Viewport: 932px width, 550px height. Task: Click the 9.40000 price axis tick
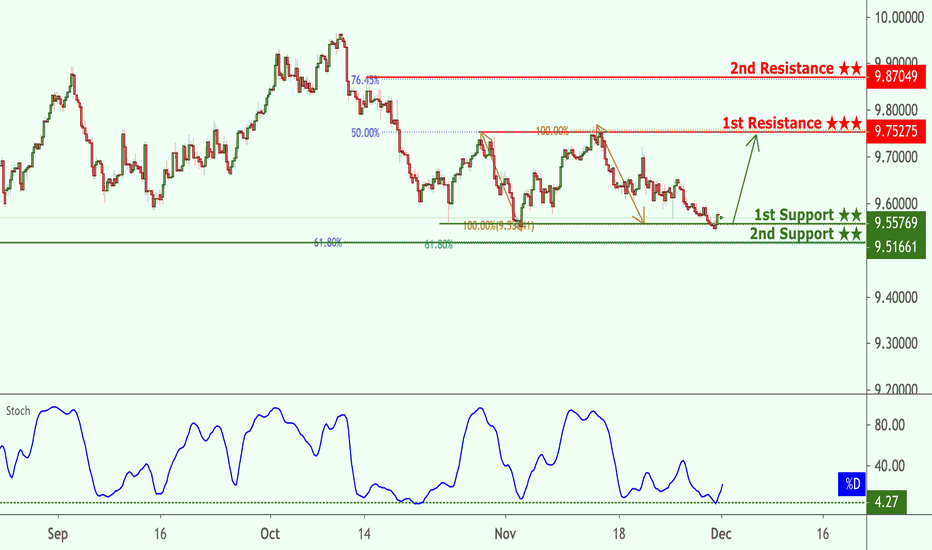(896, 297)
